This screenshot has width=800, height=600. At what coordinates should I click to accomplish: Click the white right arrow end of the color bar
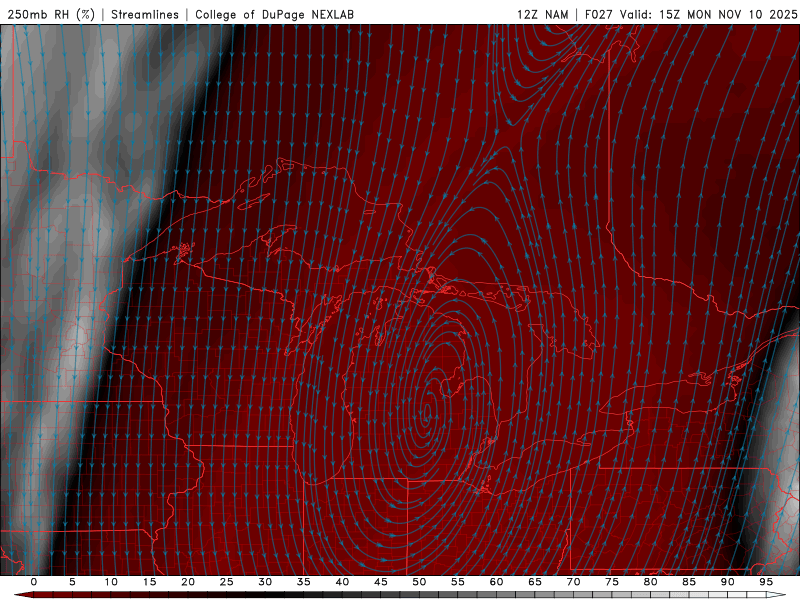(777, 595)
